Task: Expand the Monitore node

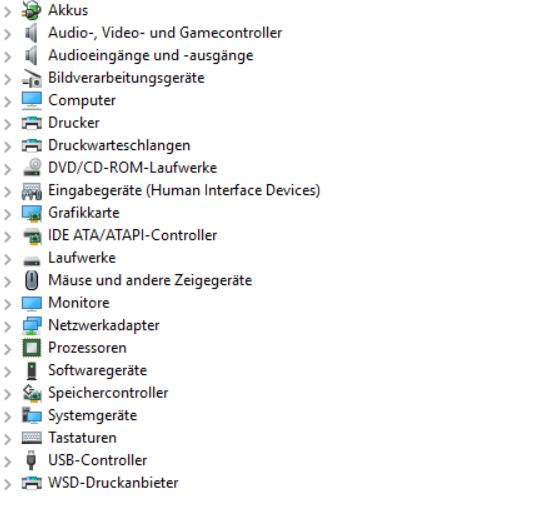Action: click(8, 304)
